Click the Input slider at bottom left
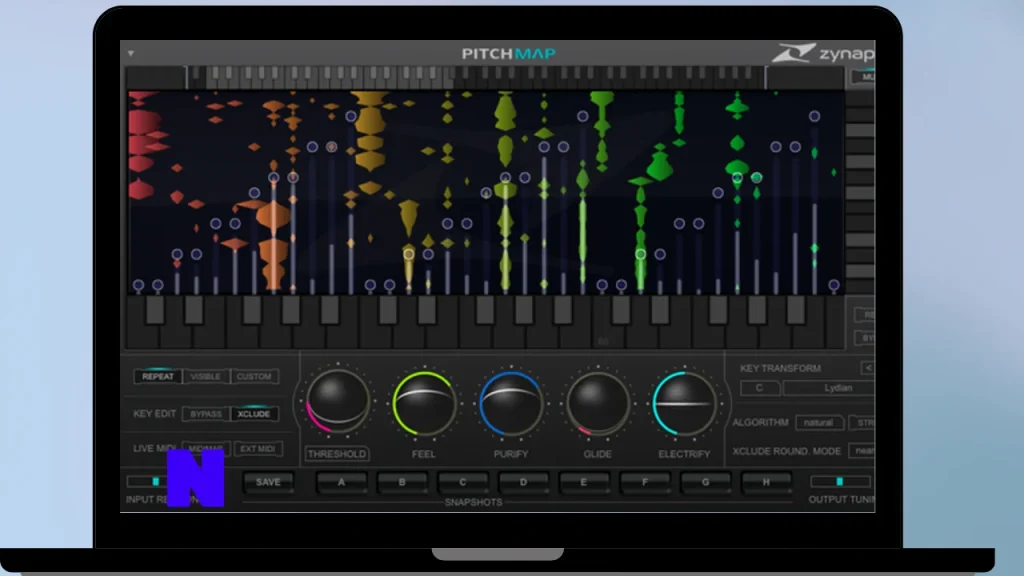This screenshot has width=1024, height=576. (x=147, y=481)
